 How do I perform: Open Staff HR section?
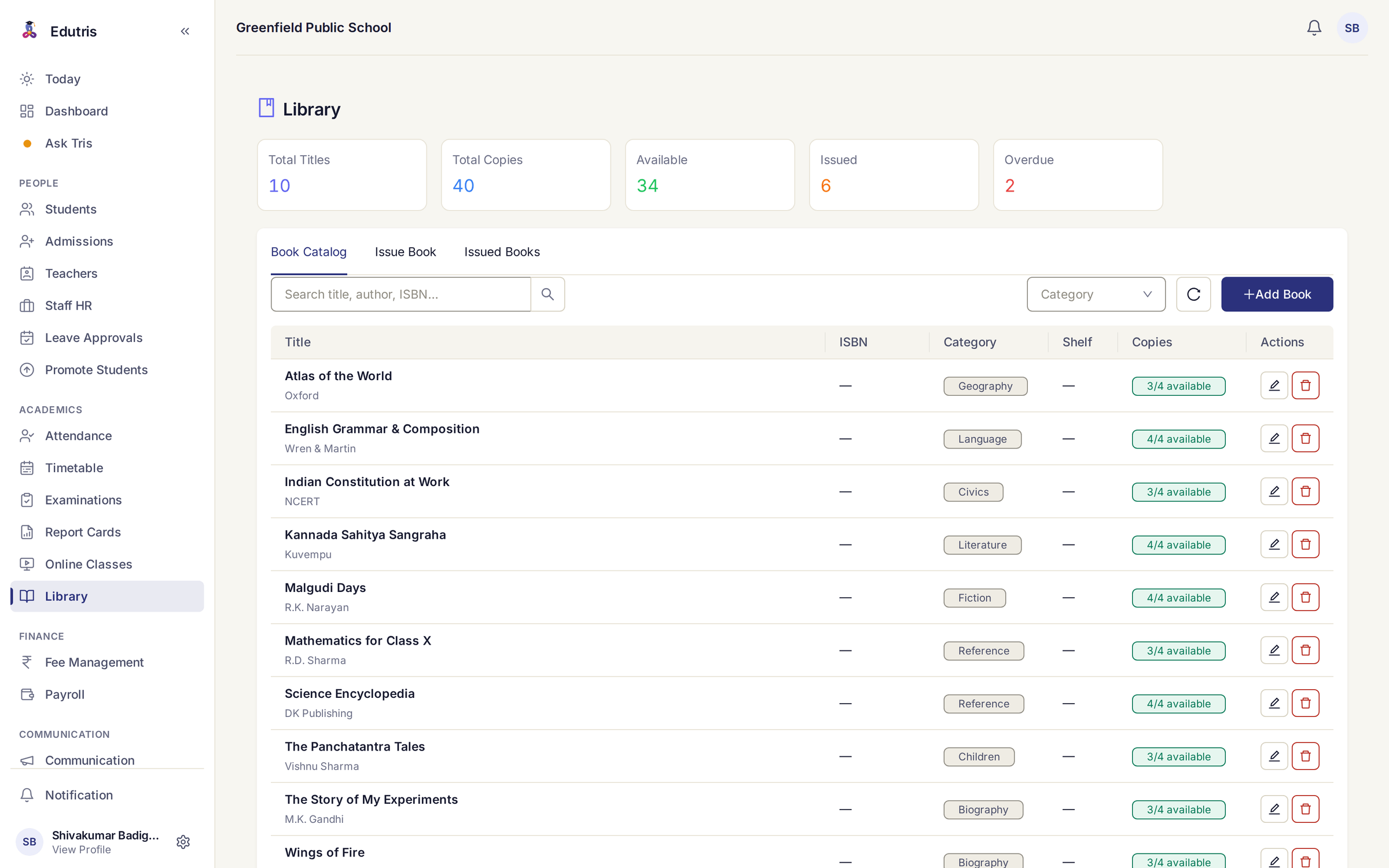[107, 306]
